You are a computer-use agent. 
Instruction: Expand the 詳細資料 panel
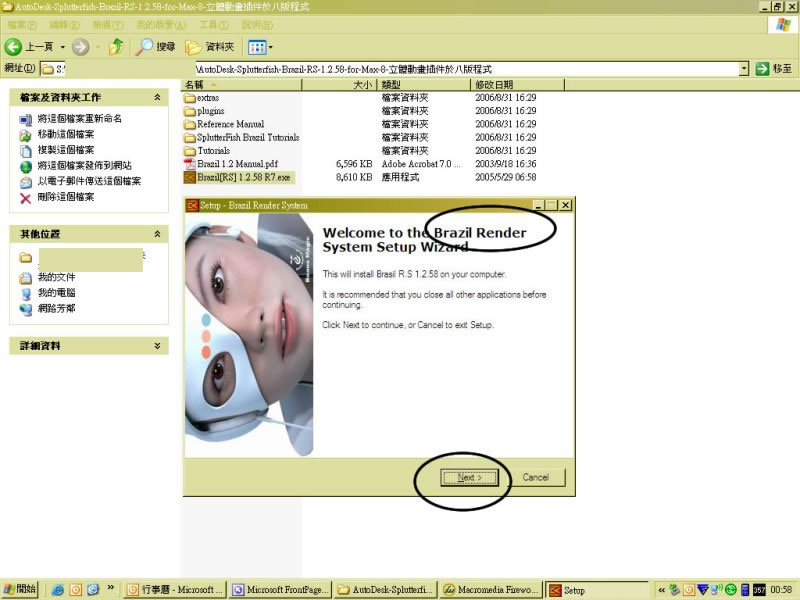click(157, 345)
